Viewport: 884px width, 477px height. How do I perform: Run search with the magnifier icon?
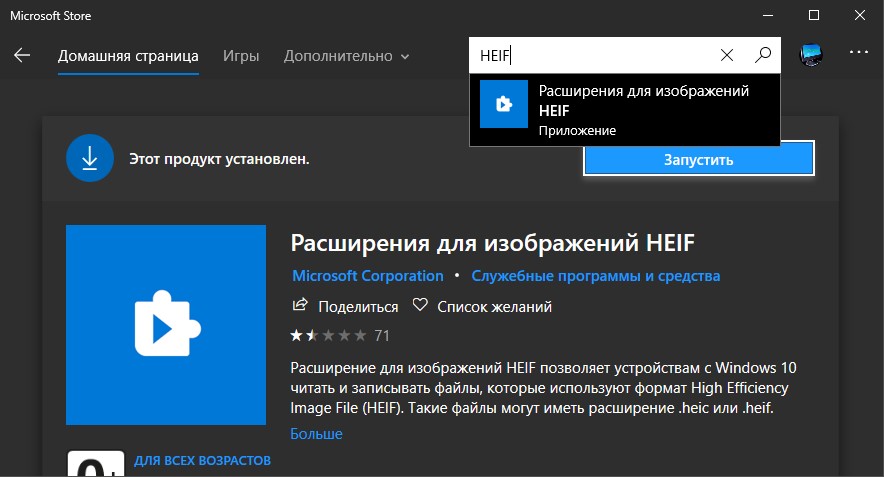pyautogui.click(x=763, y=55)
